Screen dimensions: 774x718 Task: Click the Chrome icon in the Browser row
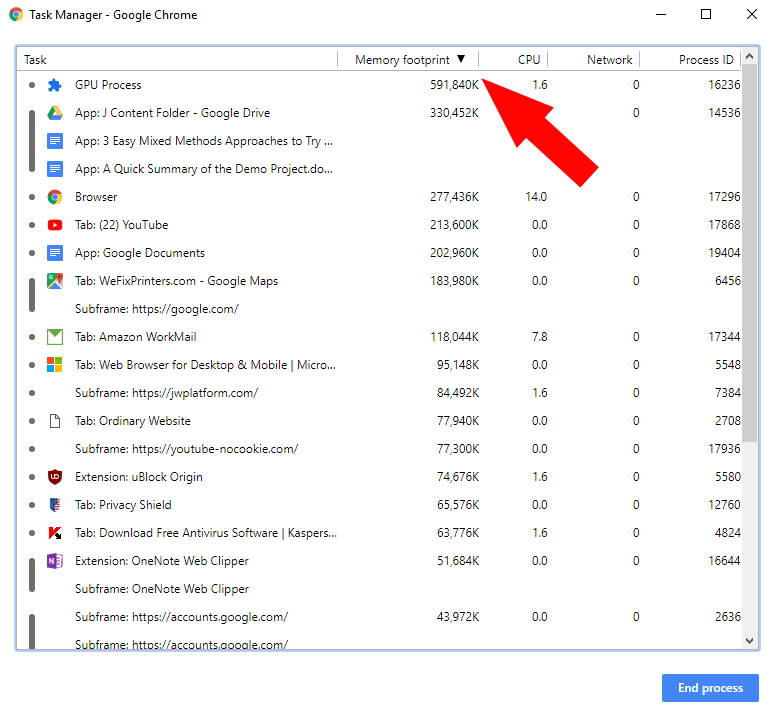(x=54, y=197)
